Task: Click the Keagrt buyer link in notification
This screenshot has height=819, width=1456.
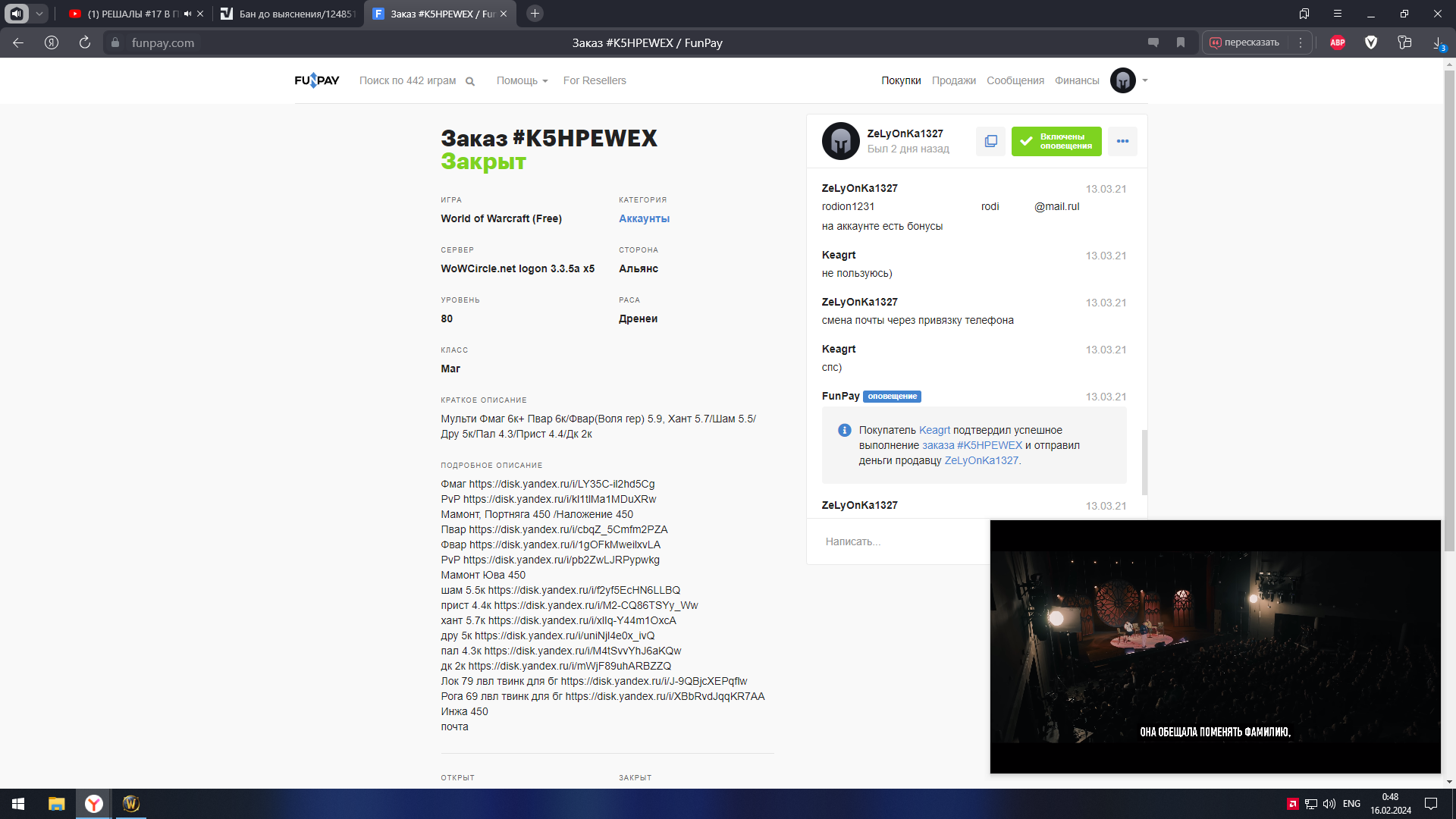Action: 934,430
